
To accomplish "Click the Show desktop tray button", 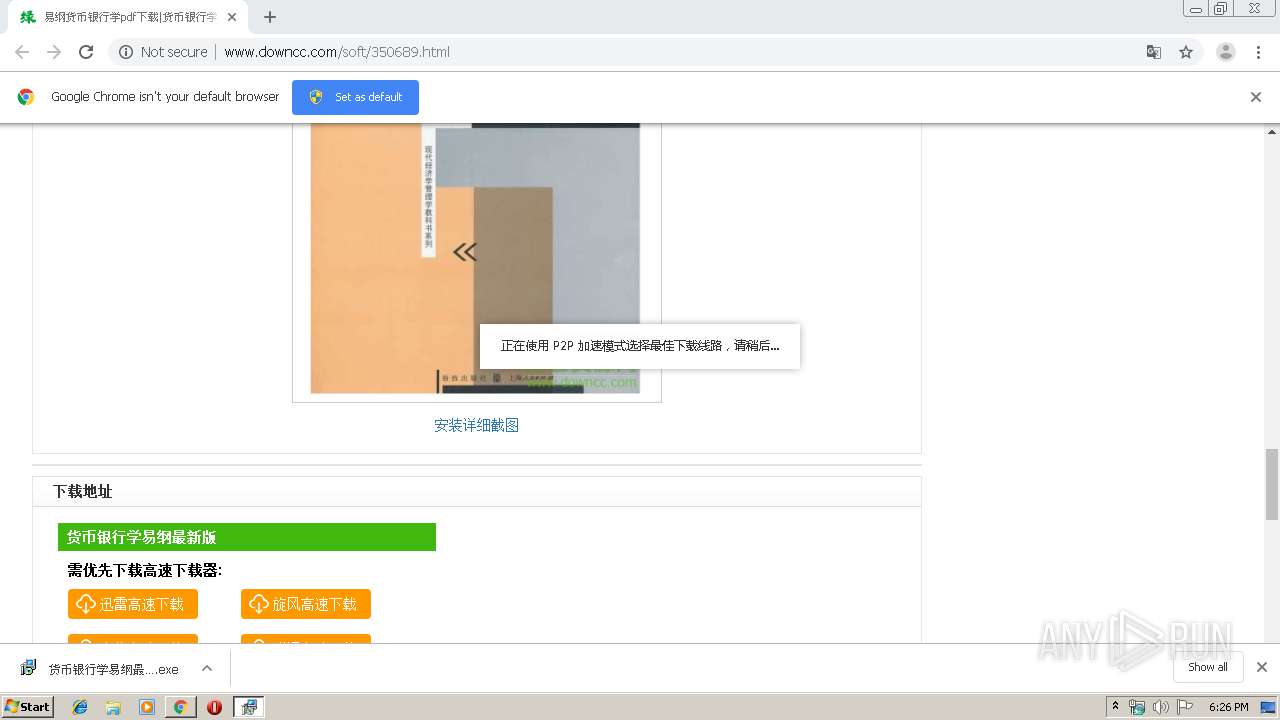I will [1269, 707].
